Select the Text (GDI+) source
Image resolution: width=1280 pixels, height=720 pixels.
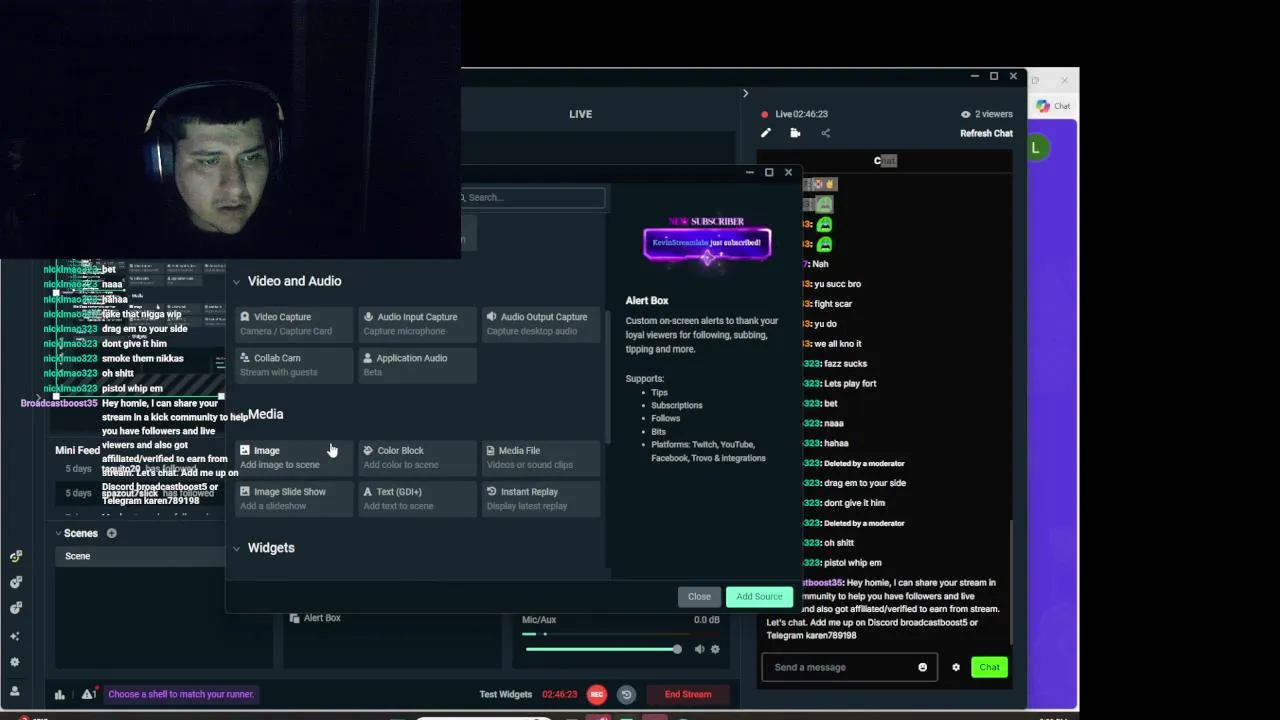[x=417, y=499]
